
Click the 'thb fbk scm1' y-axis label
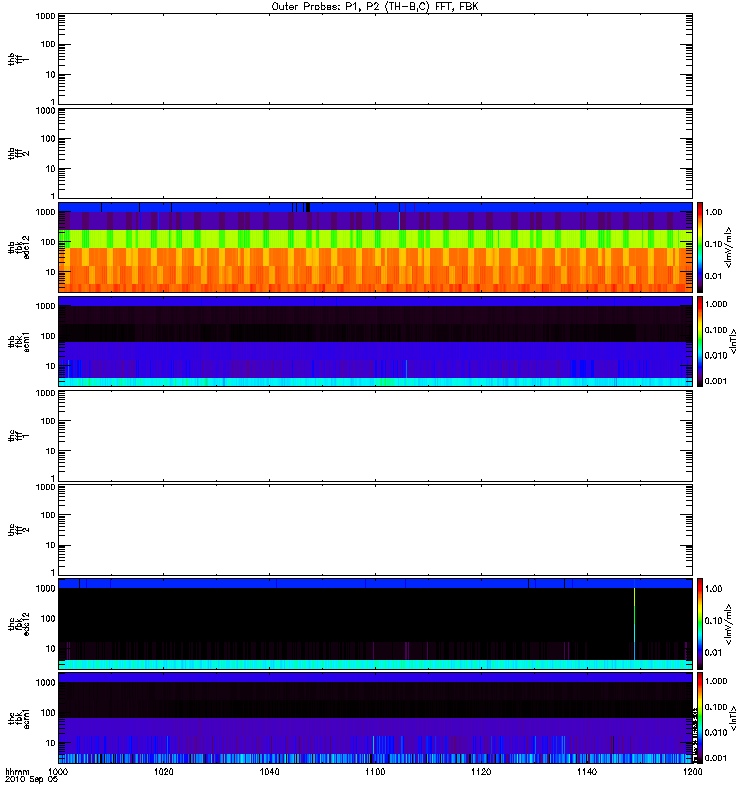pos(19,341)
